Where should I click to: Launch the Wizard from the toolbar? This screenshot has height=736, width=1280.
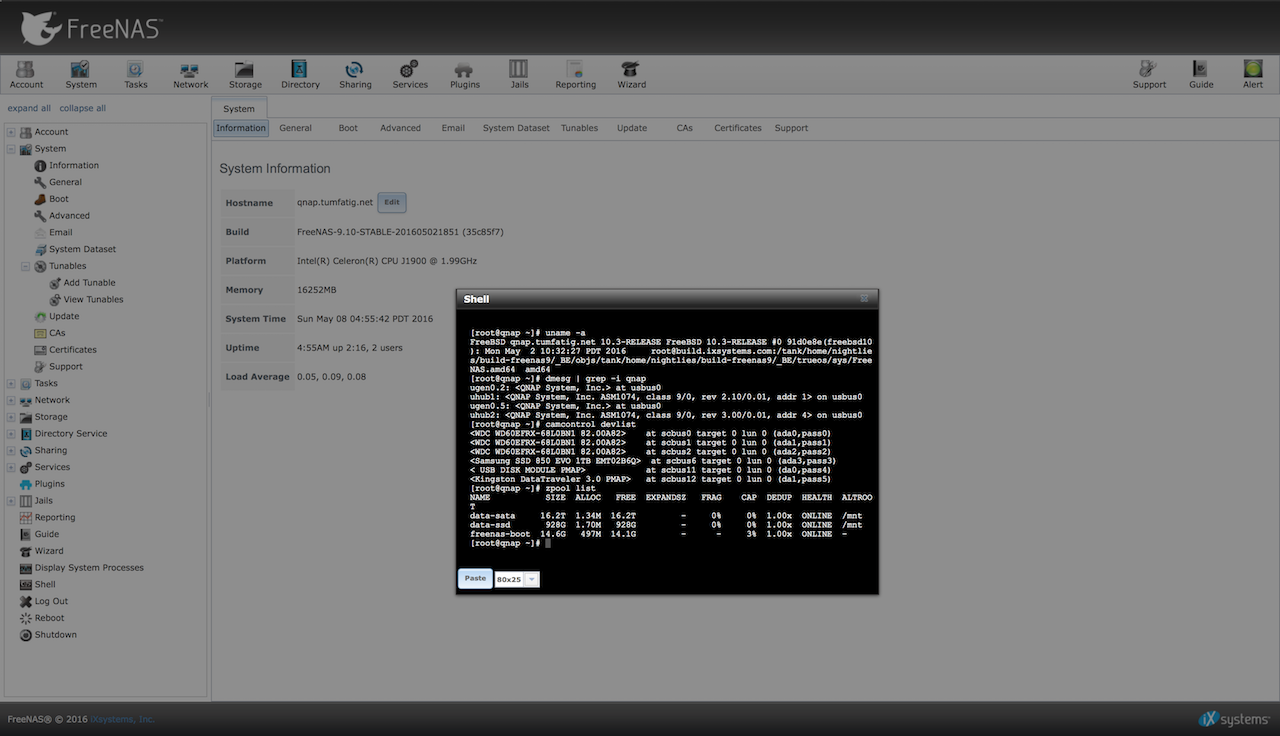pos(631,75)
